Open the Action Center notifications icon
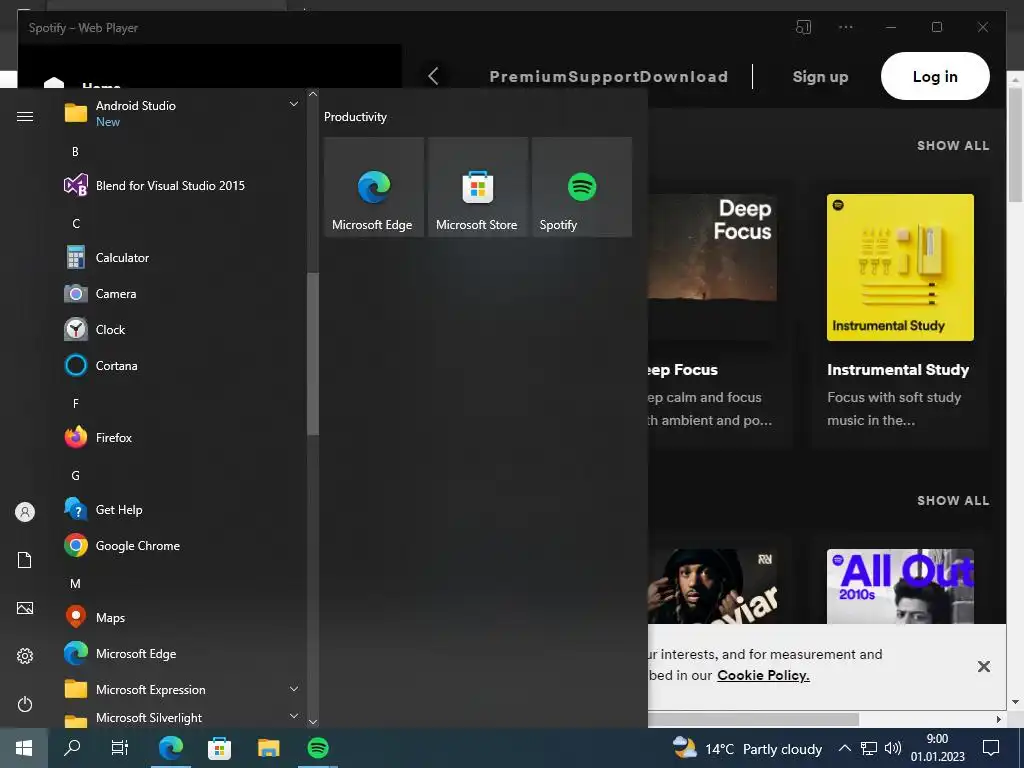The width and height of the screenshot is (1024, 768). pos(991,748)
